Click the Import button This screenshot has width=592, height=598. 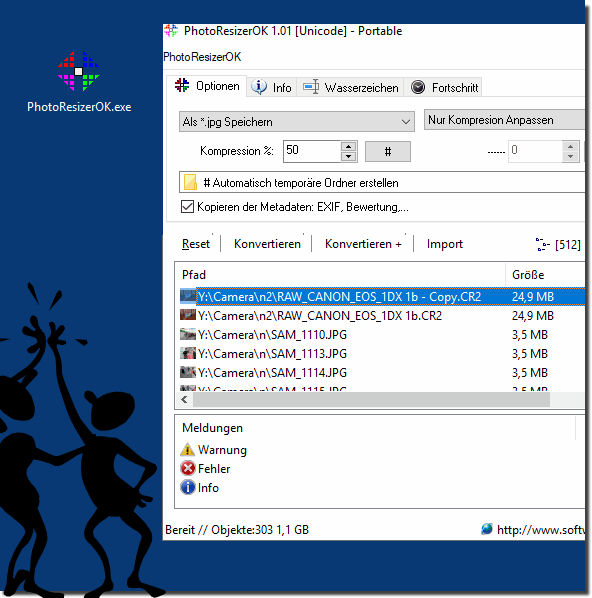pyautogui.click(x=445, y=244)
